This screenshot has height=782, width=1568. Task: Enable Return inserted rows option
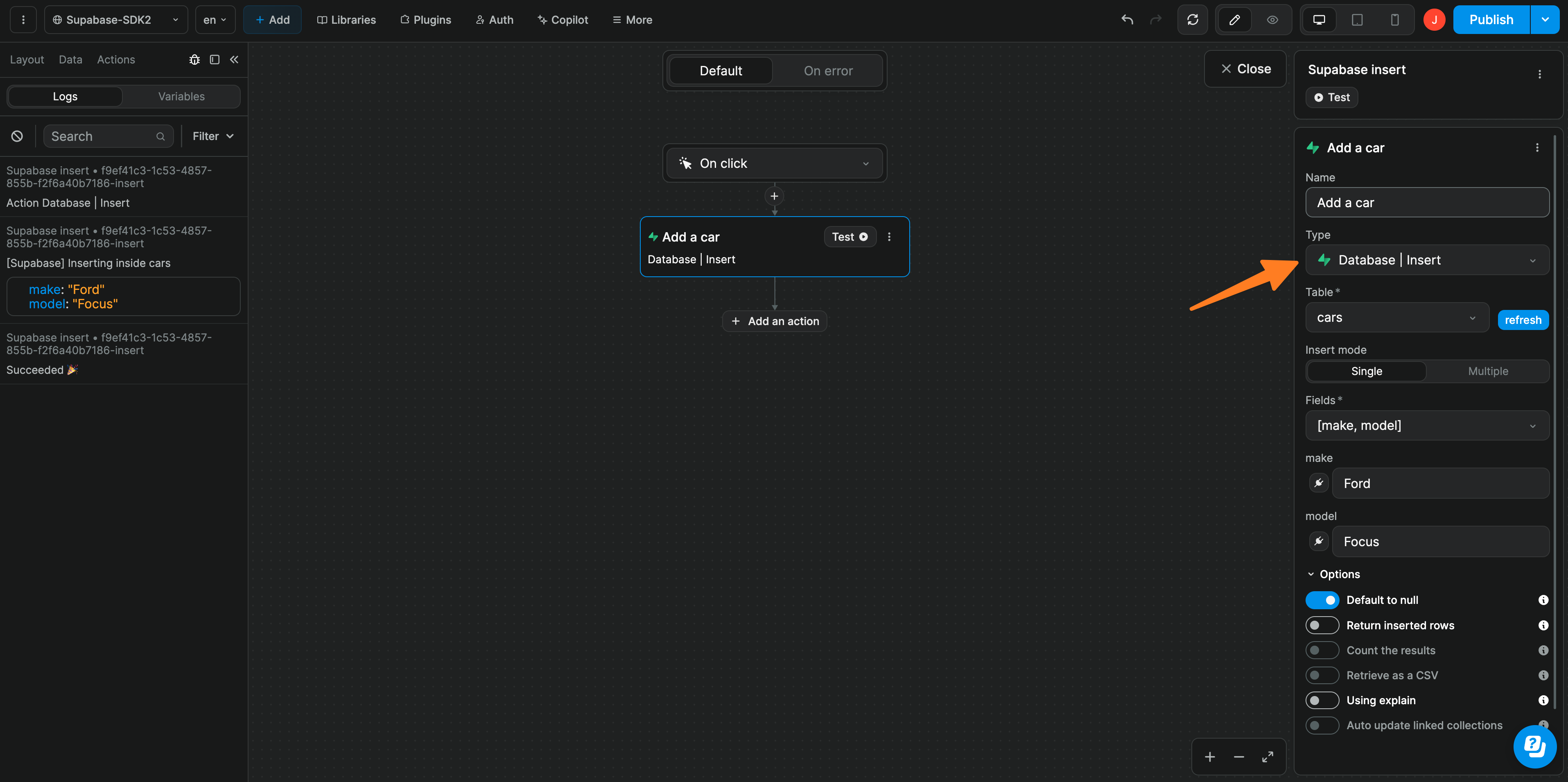(1322, 625)
